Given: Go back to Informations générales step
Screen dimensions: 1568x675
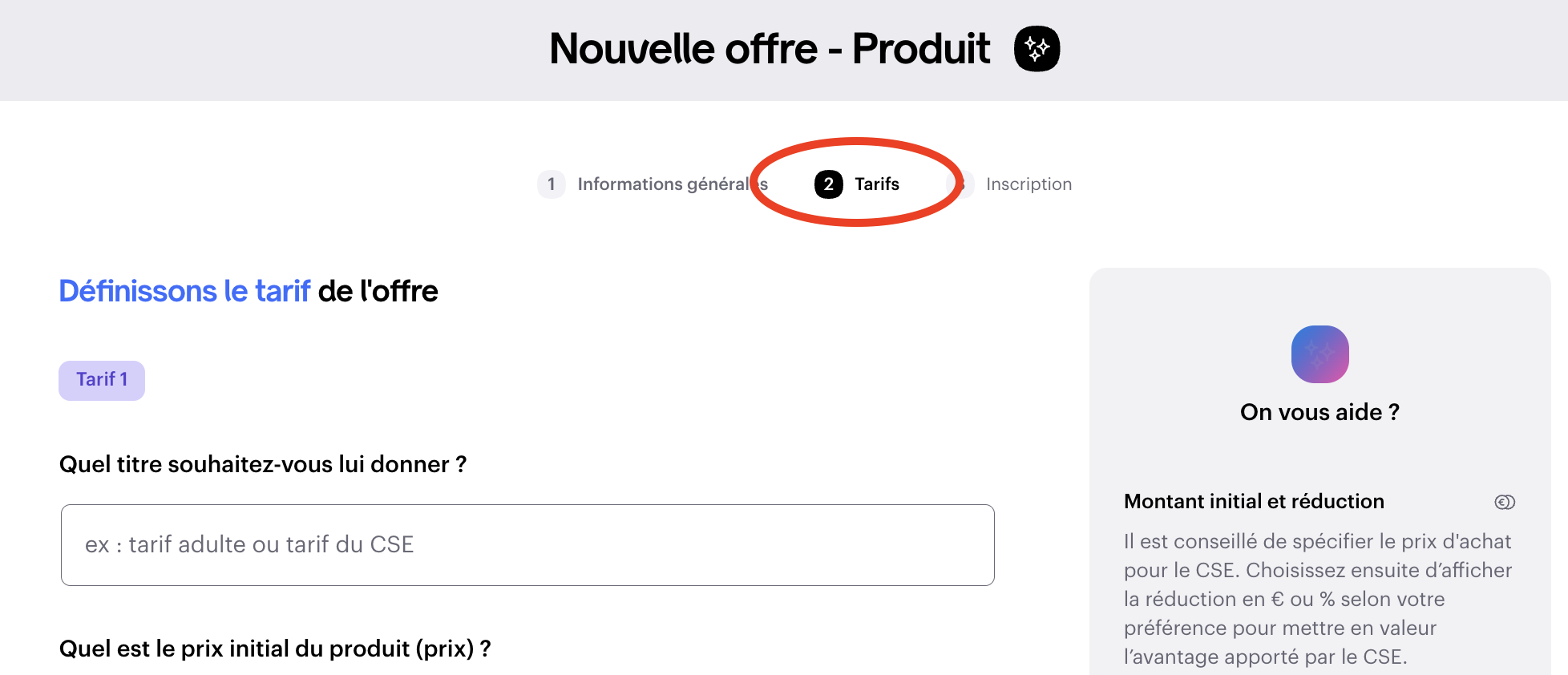Looking at the screenshot, I should coord(664,184).
